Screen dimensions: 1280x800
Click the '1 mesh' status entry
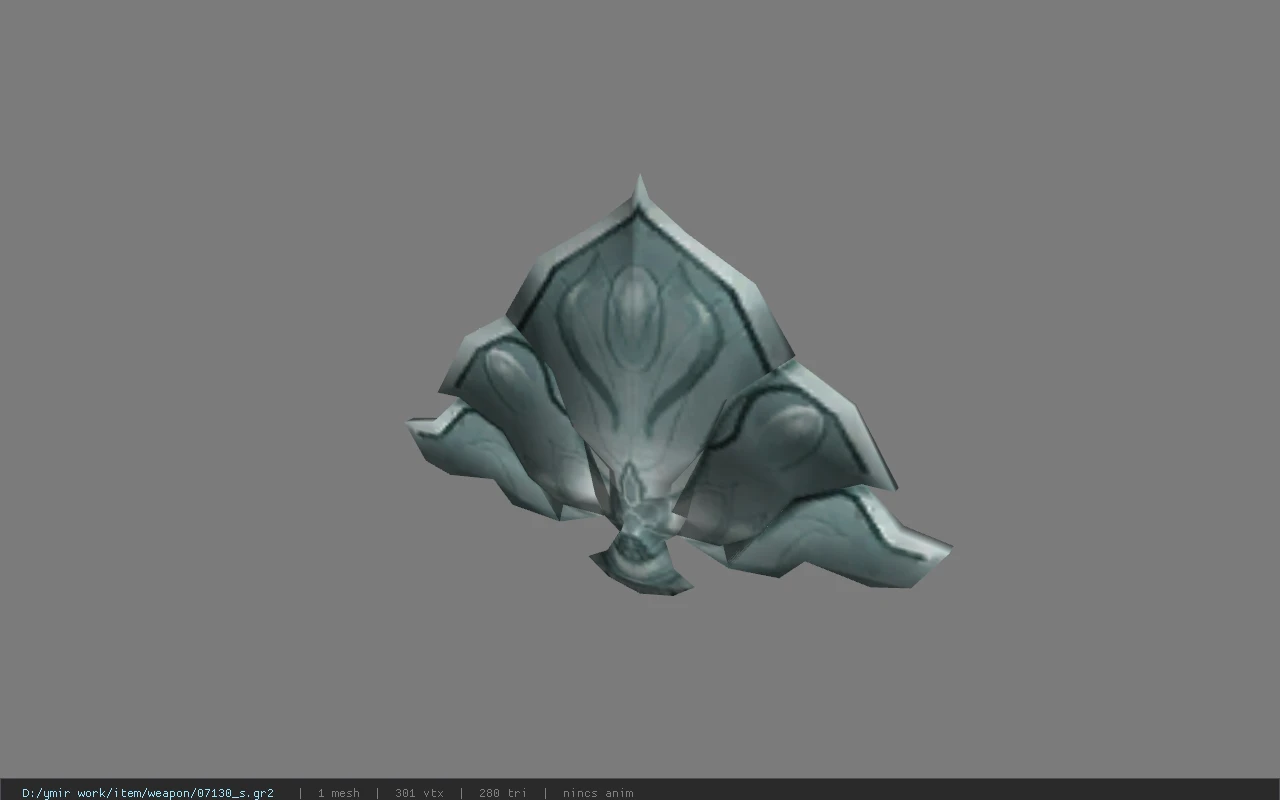point(338,793)
